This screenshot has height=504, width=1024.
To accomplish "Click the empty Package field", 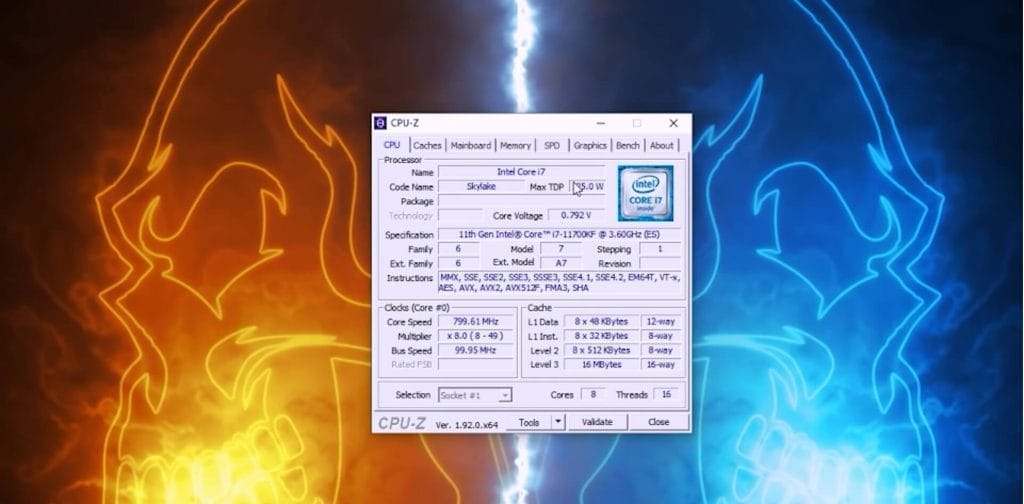I will (x=522, y=201).
